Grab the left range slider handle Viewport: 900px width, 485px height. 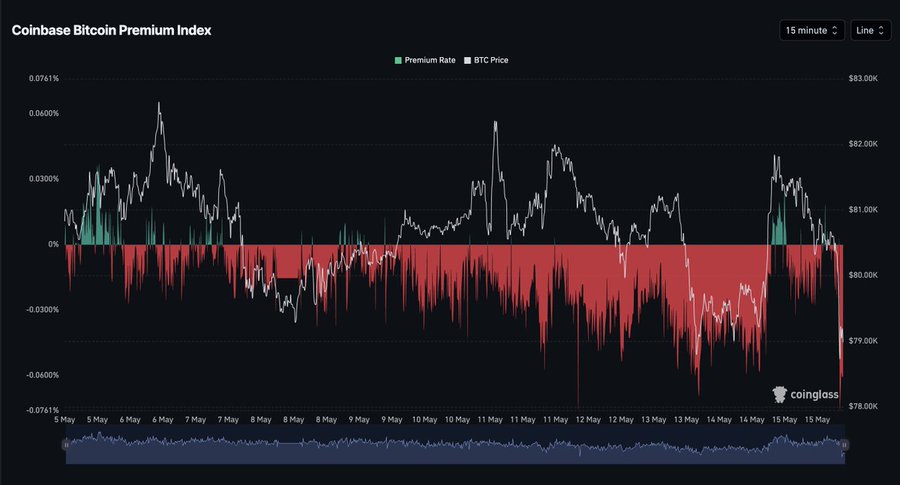(x=66, y=445)
